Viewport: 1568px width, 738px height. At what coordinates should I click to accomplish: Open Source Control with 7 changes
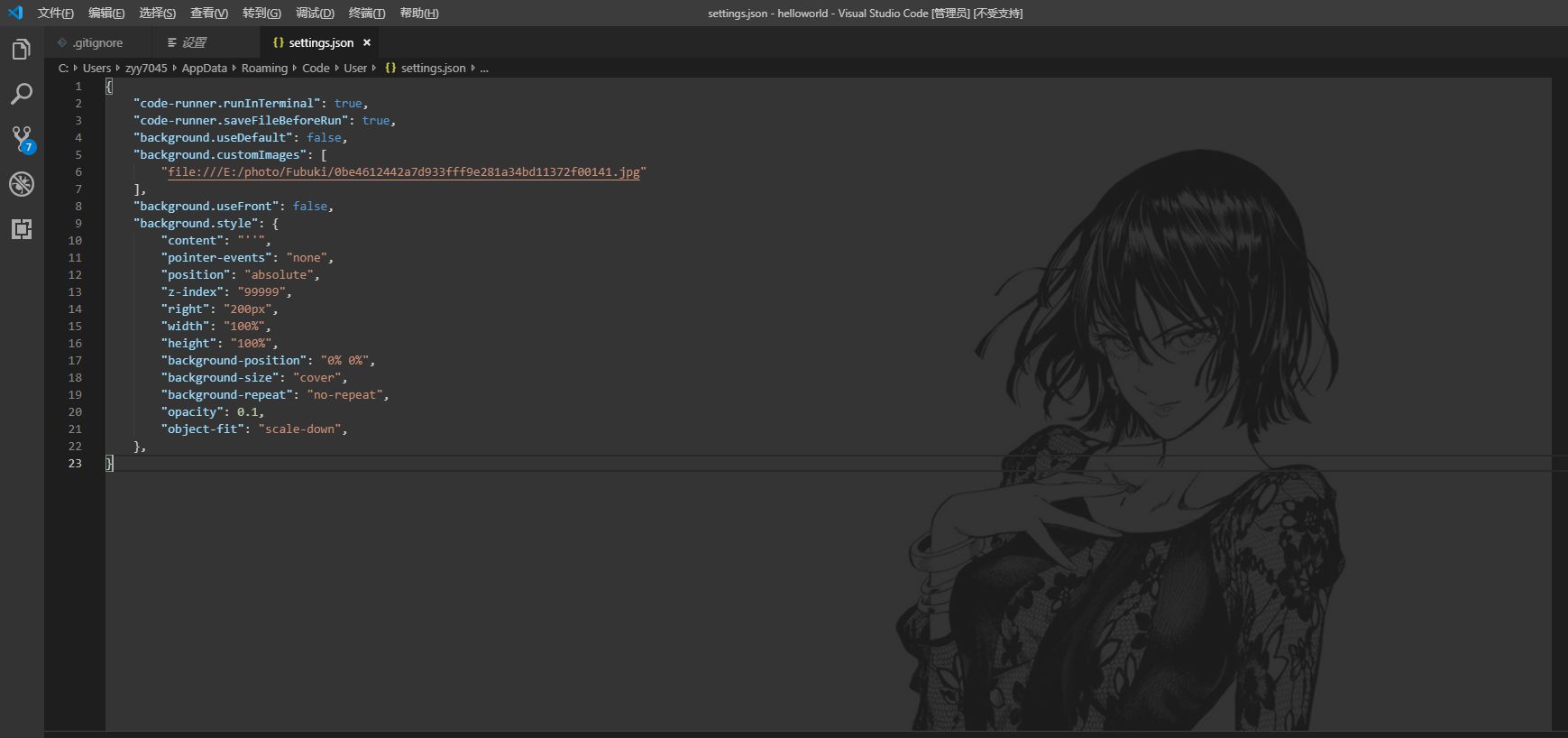22,138
